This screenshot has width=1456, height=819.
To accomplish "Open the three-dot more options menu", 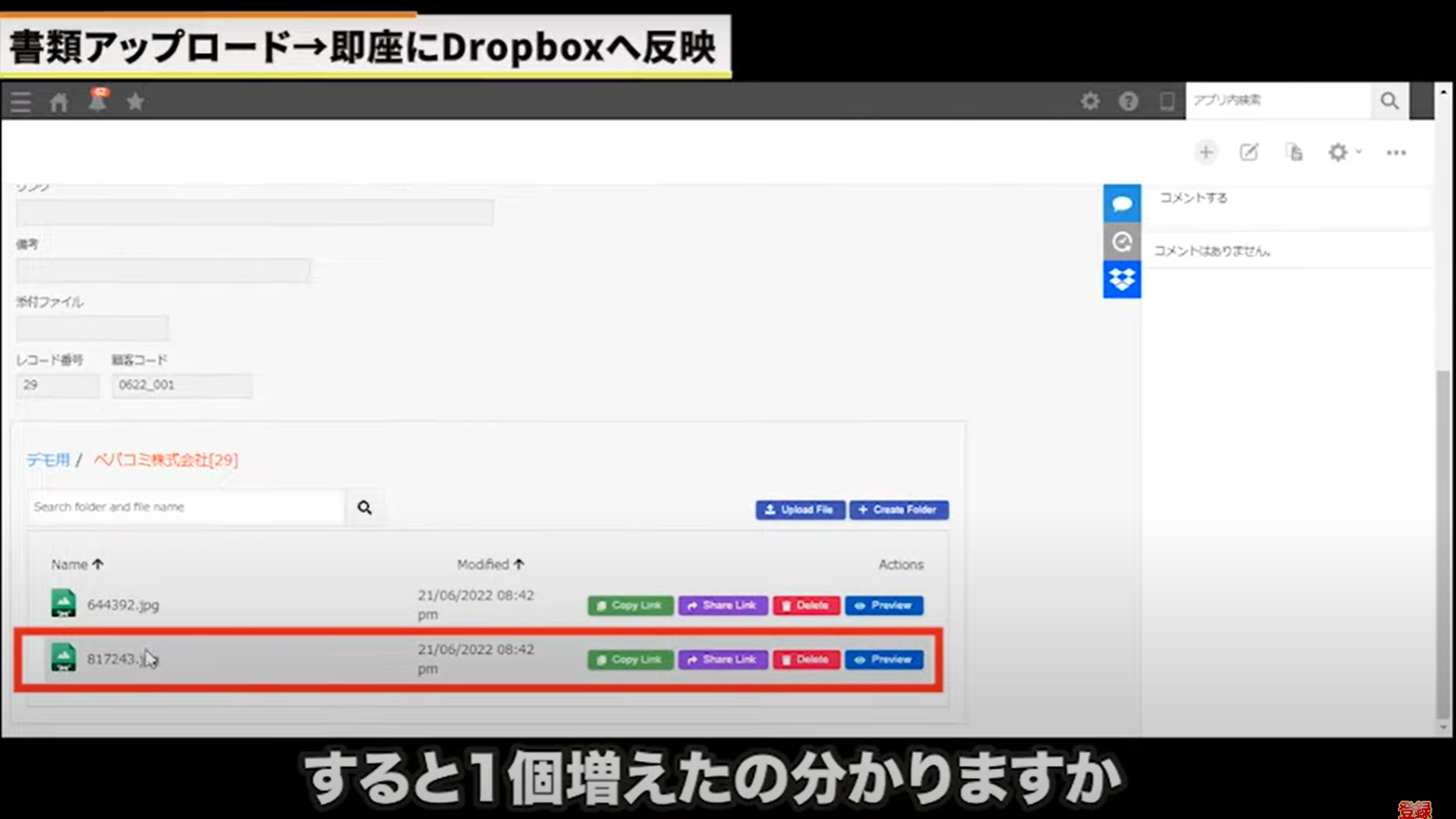I will pos(1396,152).
